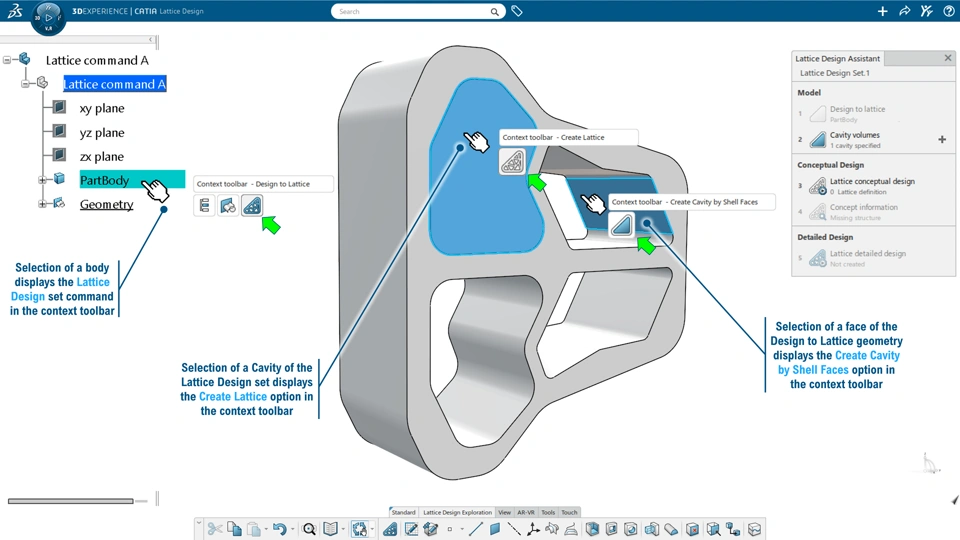Open the Undo history dropdown arrow
Image resolution: width=960 pixels, height=540 pixels.
point(293,529)
